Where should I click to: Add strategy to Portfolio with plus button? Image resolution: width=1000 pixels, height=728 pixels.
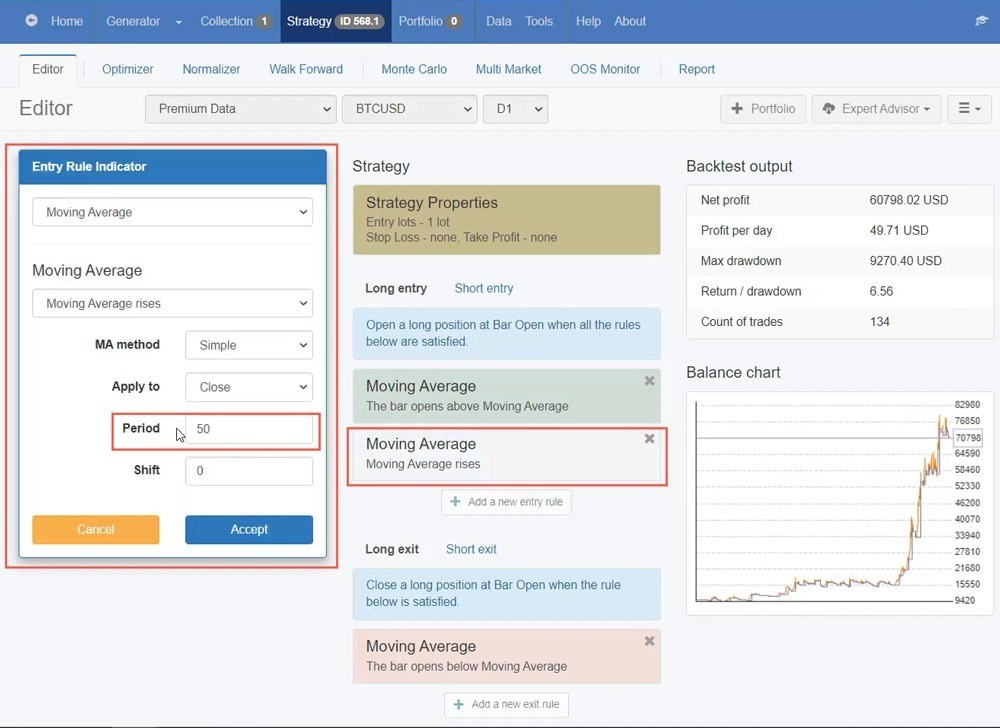point(764,109)
